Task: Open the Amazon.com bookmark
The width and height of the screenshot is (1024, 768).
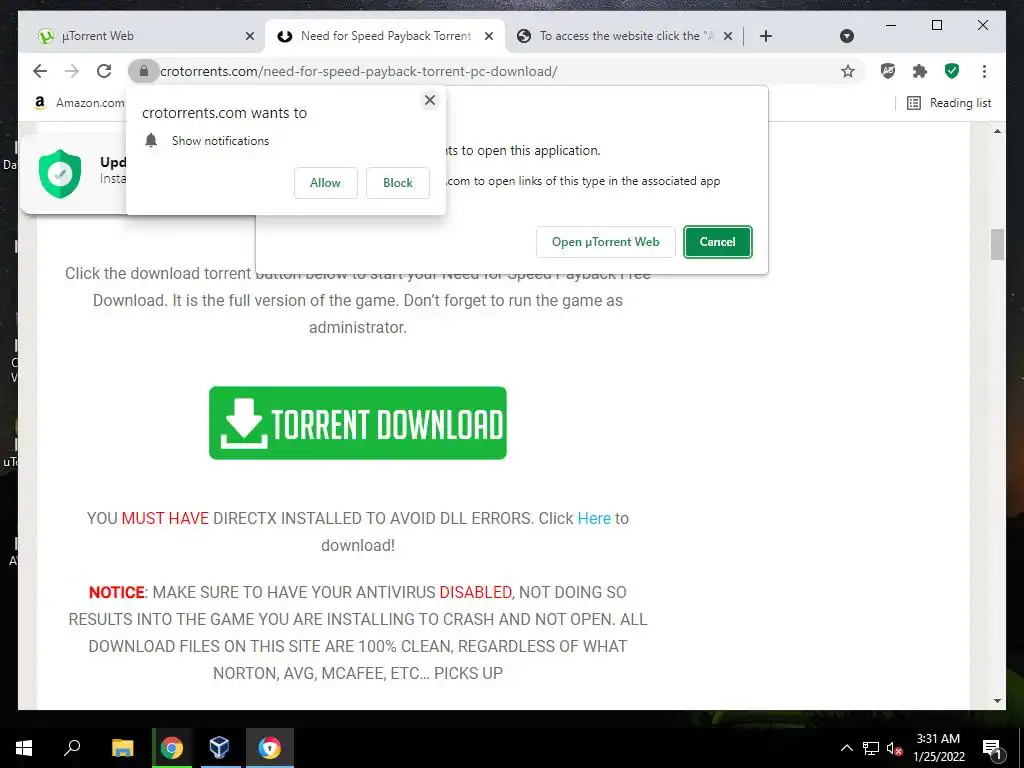Action: (79, 103)
